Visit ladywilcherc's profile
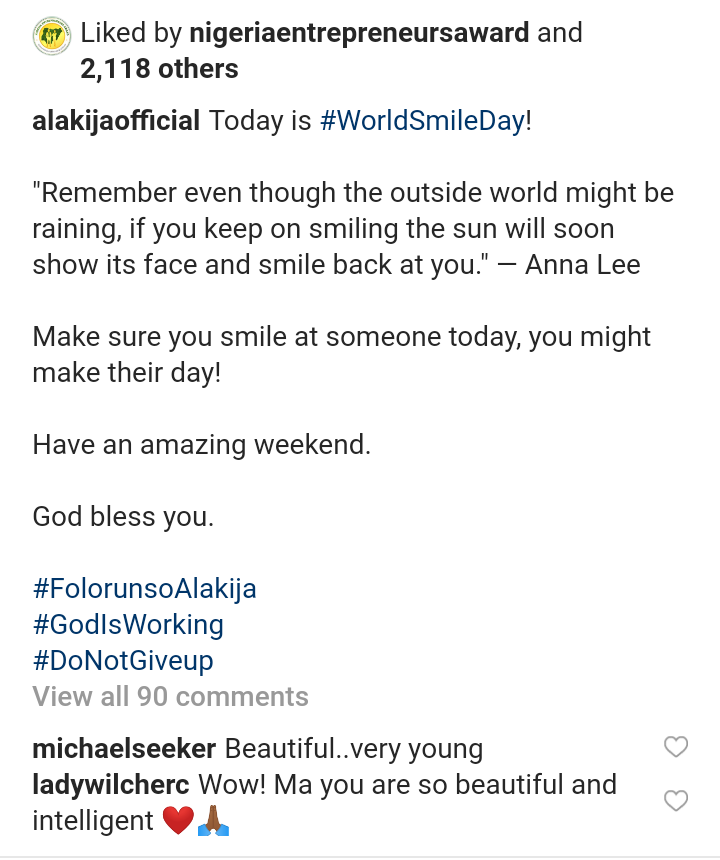The height and width of the screenshot is (860, 720). point(113,784)
